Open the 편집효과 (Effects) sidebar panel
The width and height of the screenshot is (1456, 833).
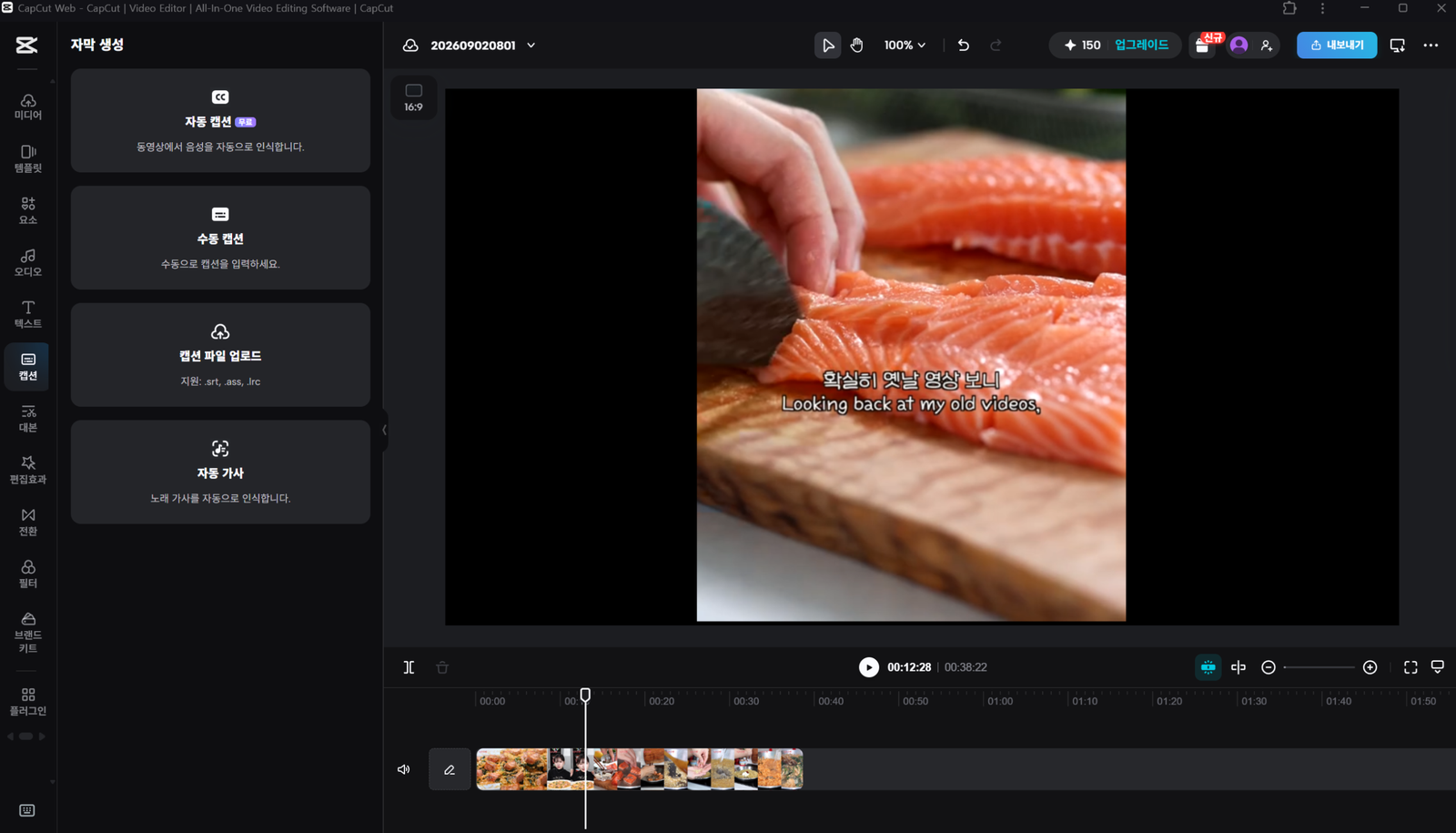(28, 470)
